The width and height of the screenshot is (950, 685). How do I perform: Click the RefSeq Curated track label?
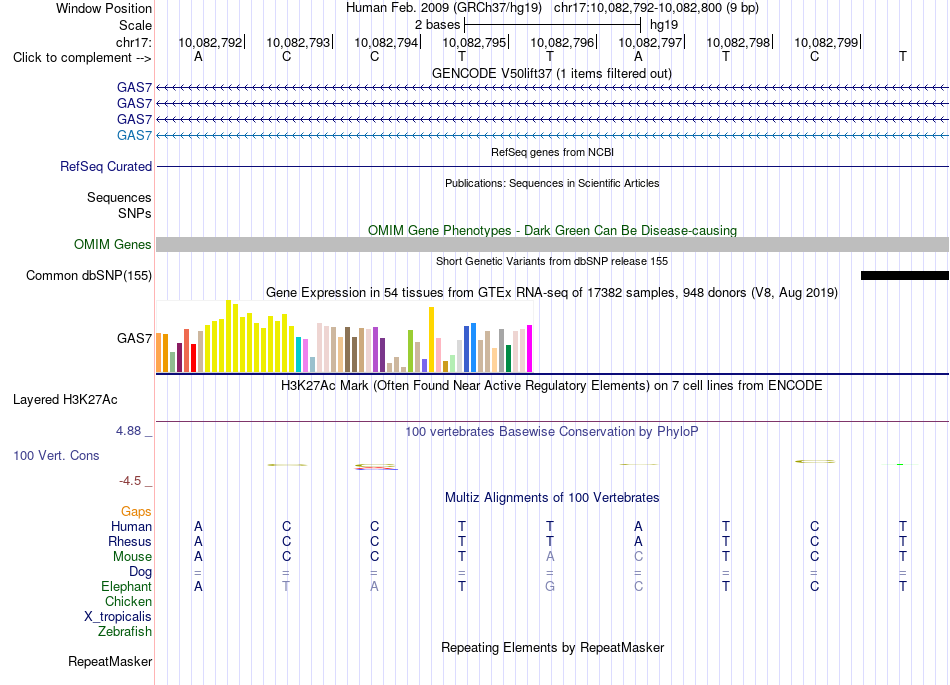(x=106, y=167)
